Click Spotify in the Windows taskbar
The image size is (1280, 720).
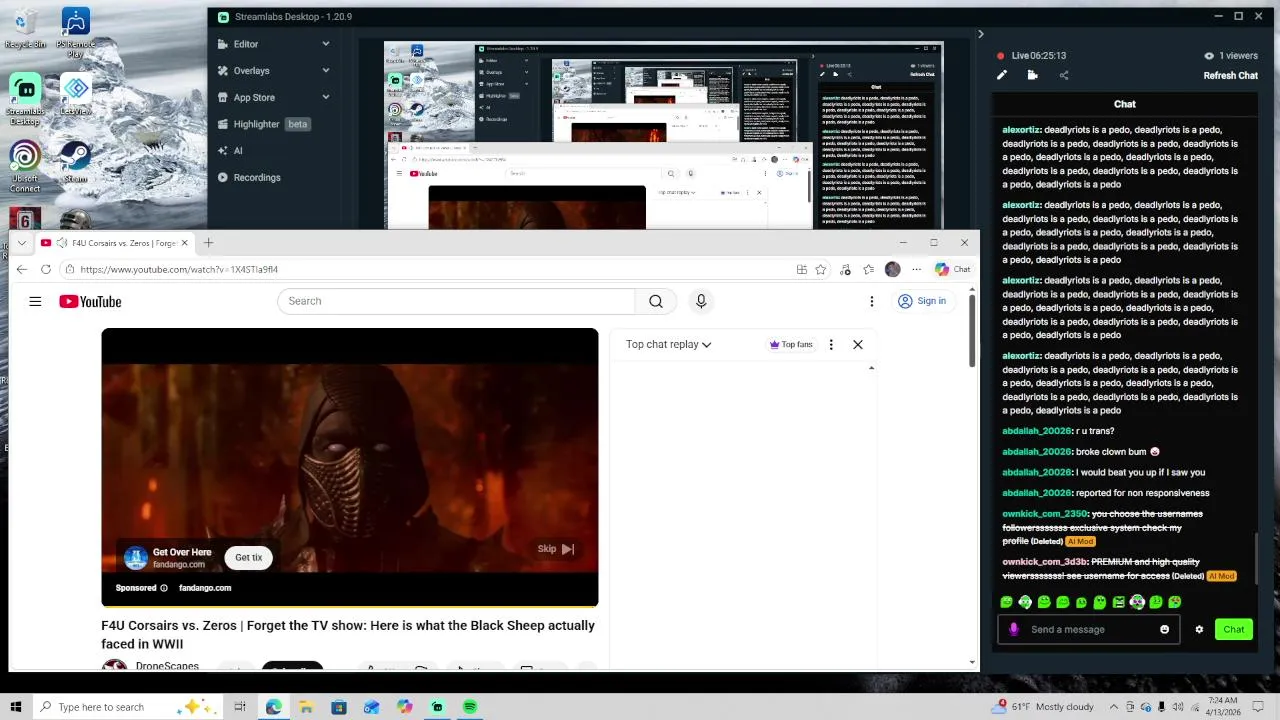pos(470,707)
